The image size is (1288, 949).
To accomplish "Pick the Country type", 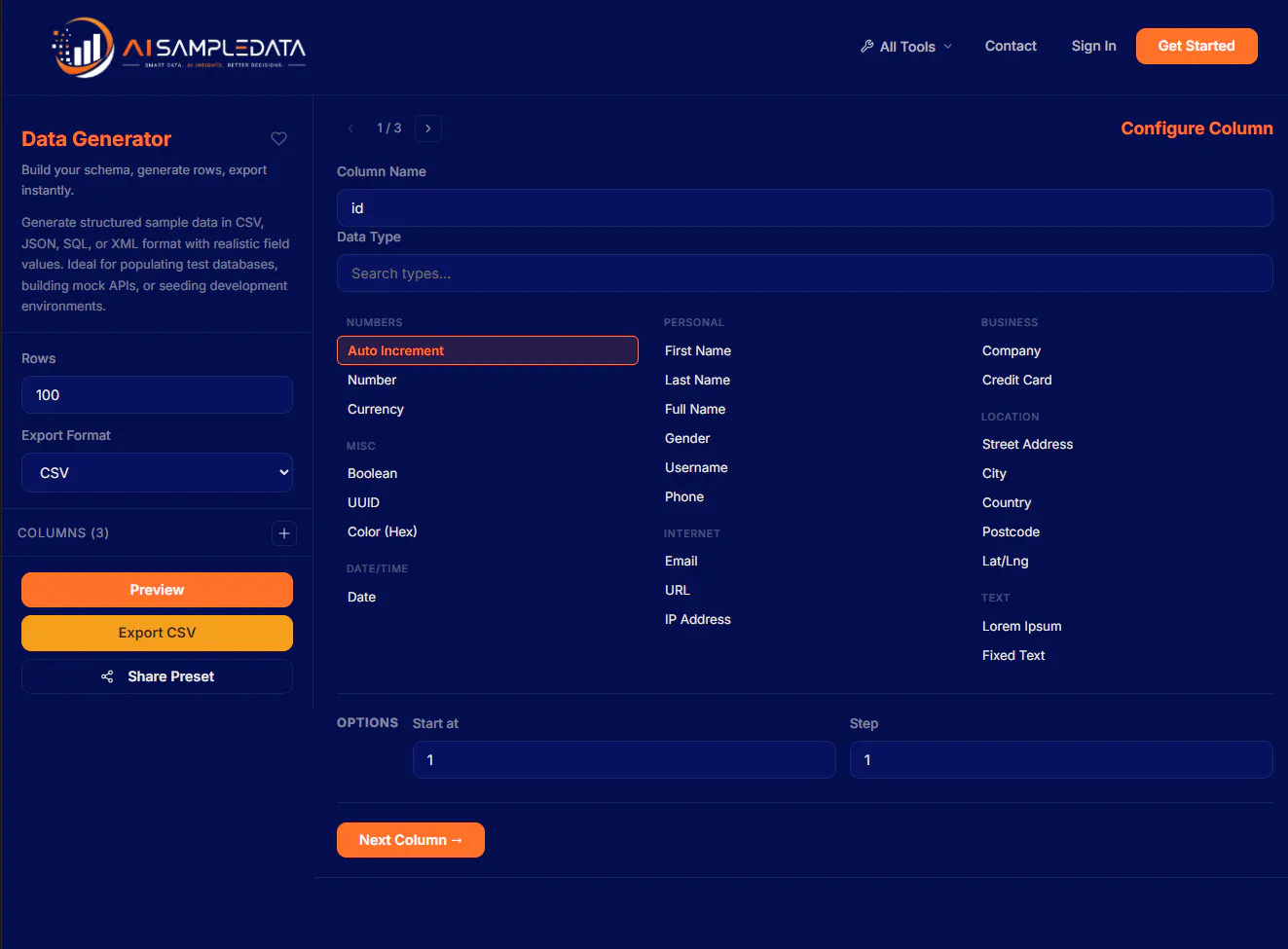I will [1007, 503].
